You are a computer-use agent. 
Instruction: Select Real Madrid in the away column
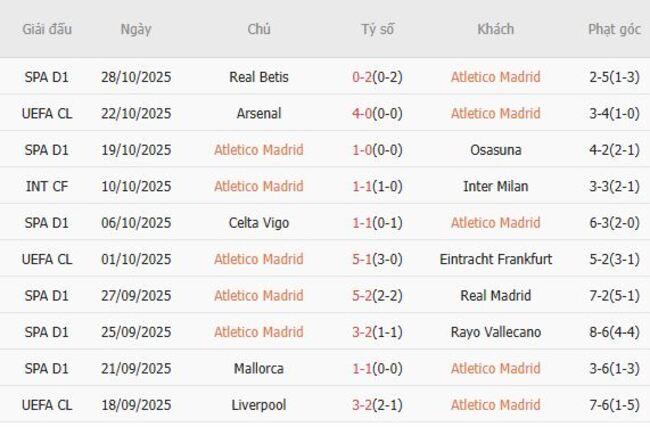coord(495,295)
